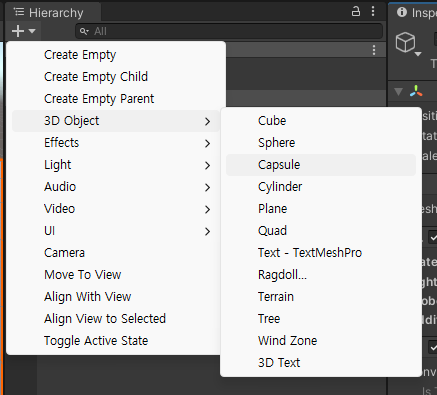Image resolution: width=437 pixels, height=395 pixels.
Task: Open the Hierarchy panel three-dot options menu
Action: point(373,11)
